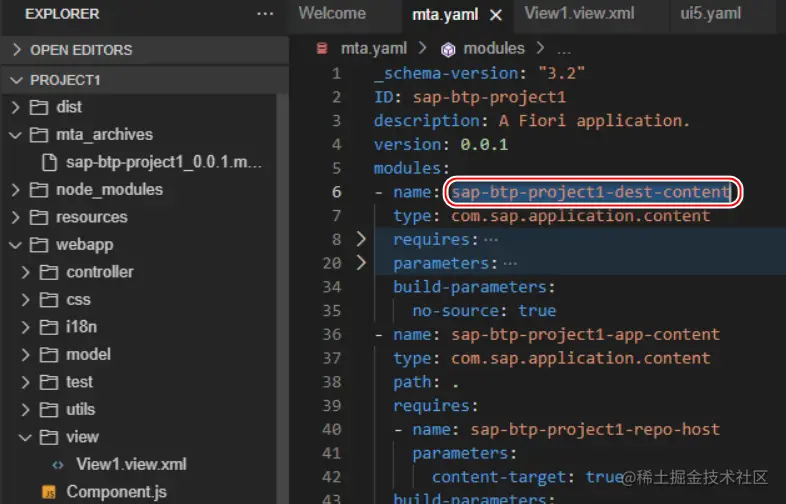Click the mta.yaml breadcrumb segment
Screen dimensions: 786x504
[x=373, y=48]
